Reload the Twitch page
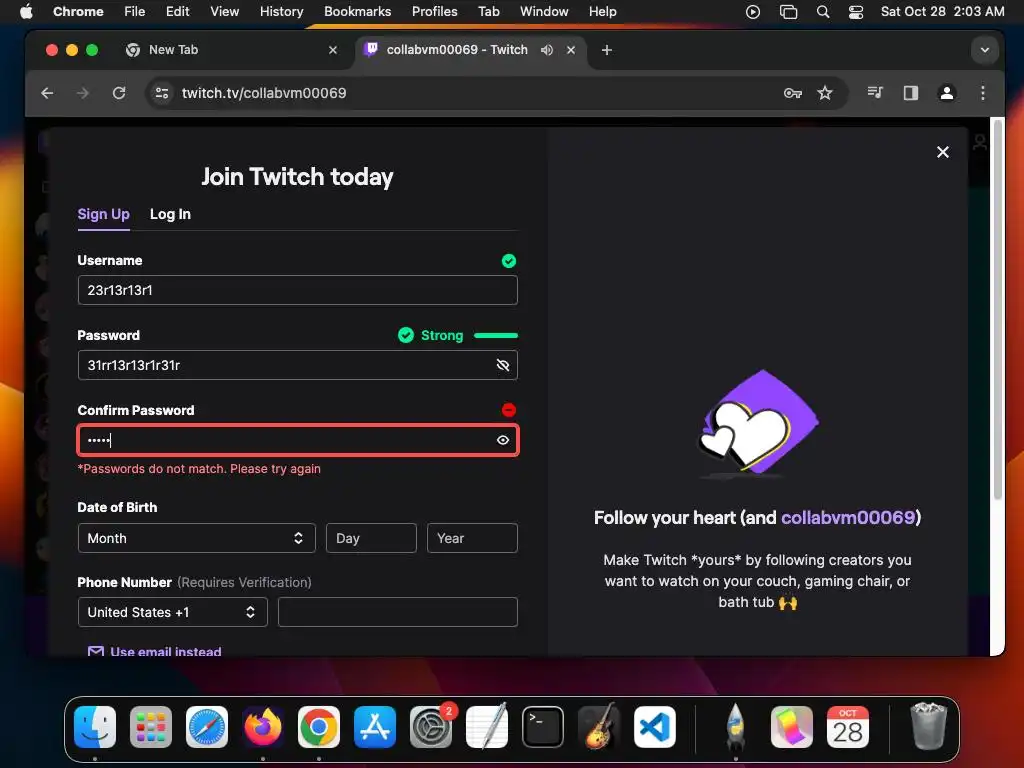1024x768 pixels. point(119,93)
